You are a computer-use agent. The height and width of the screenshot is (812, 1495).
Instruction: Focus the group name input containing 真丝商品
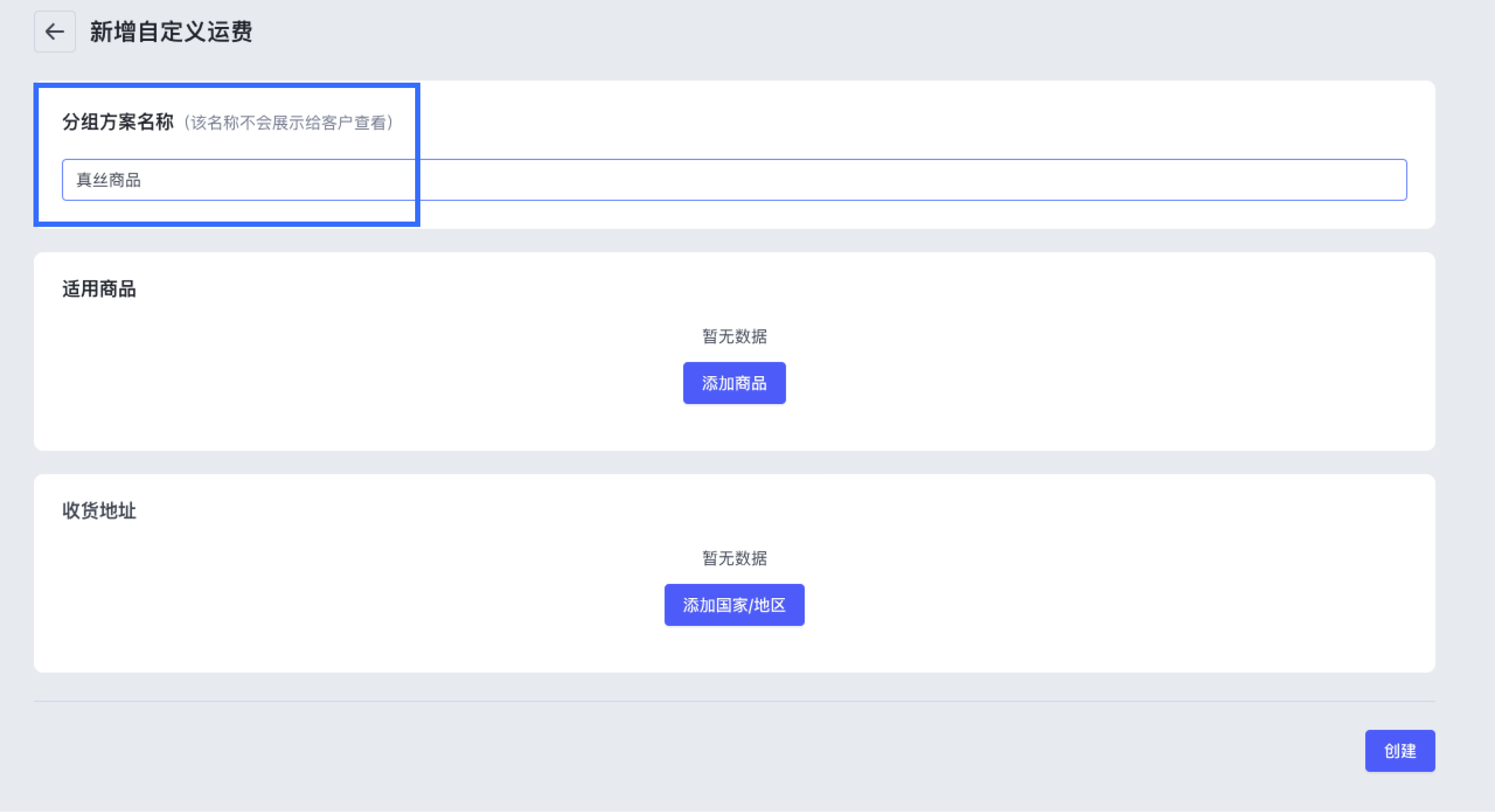click(734, 180)
